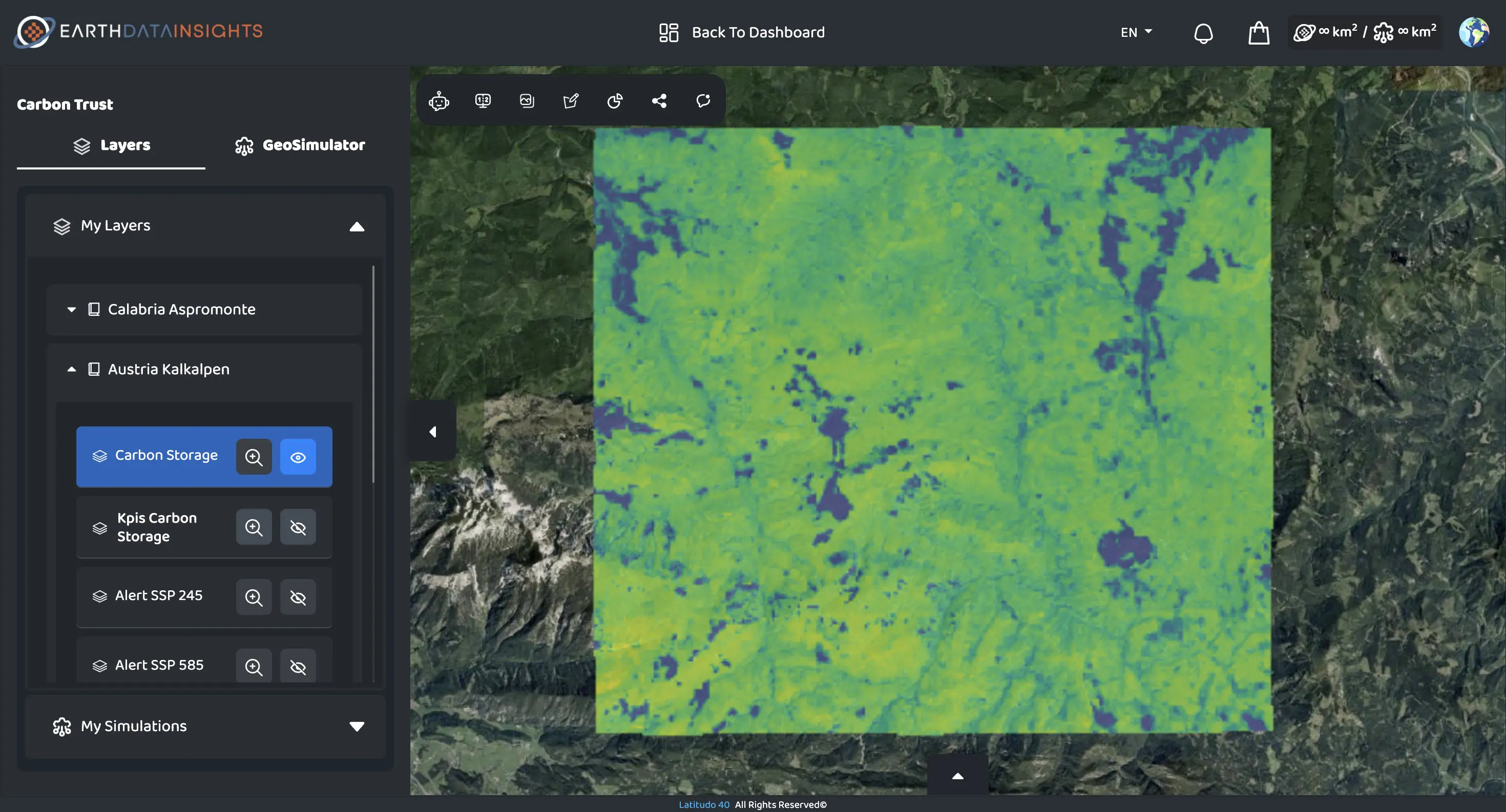Viewport: 1506px width, 812px height.
Task: Expand the Calabria Aspromonte group
Action: point(71,310)
